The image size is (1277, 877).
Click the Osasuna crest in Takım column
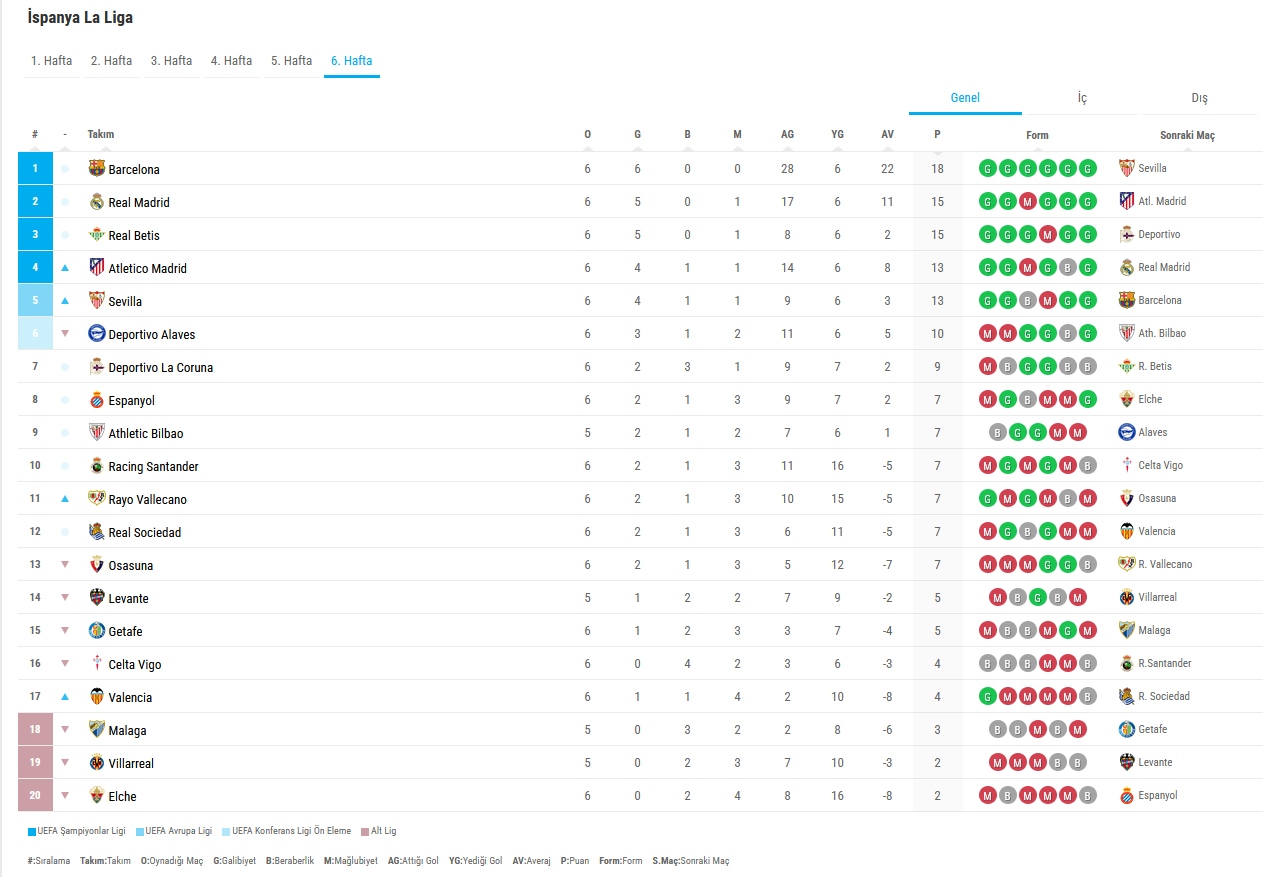point(97,564)
